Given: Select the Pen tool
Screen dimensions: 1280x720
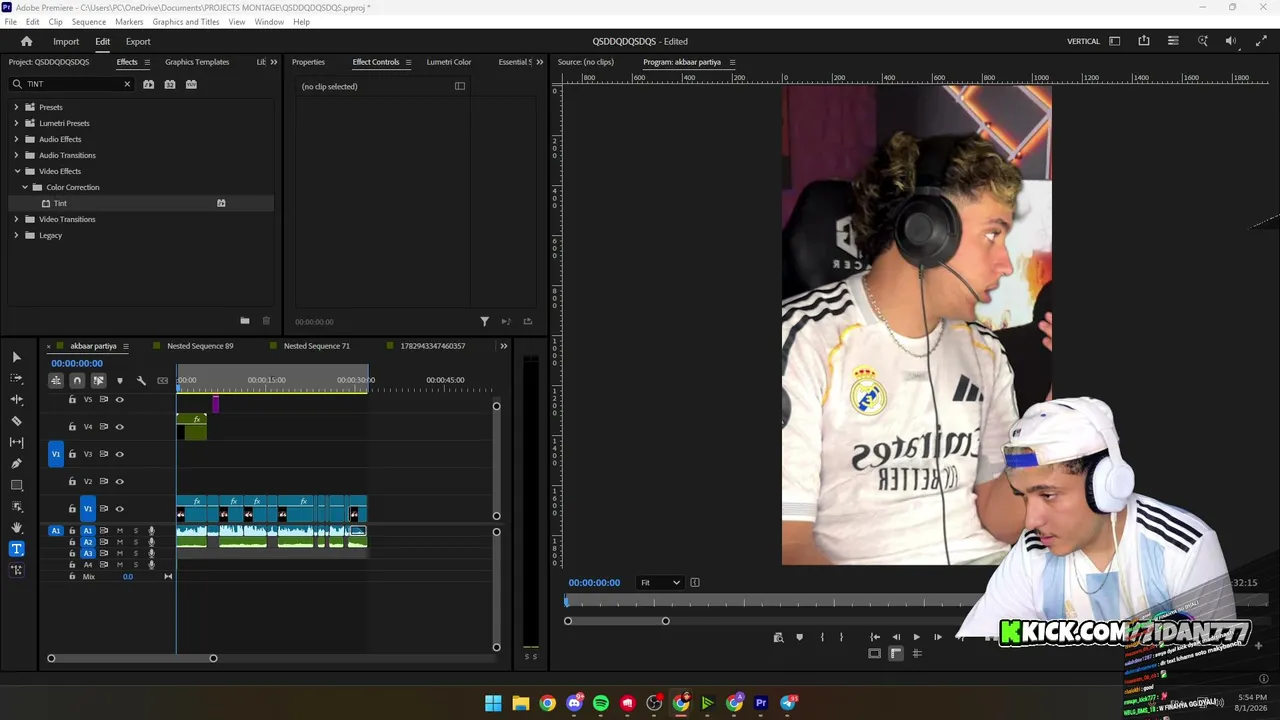Looking at the screenshot, I should click(x=16, y=464).
